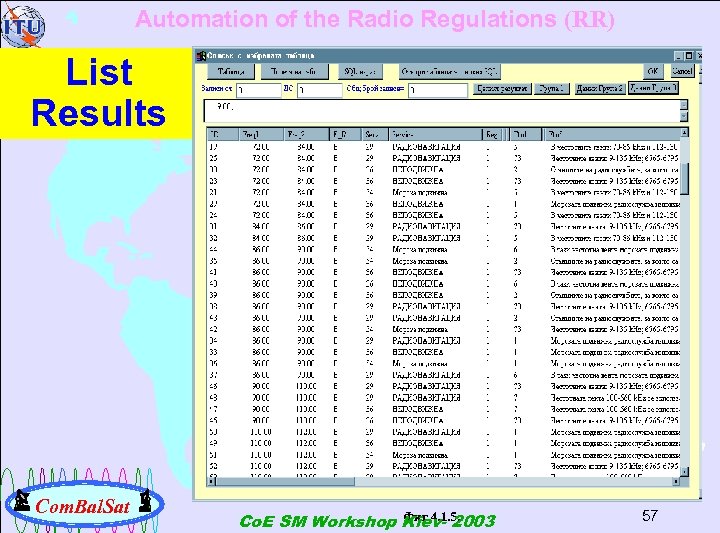
Task: Click the table's vertical scroll-up arrow
Action: click(x=684, y=133)
